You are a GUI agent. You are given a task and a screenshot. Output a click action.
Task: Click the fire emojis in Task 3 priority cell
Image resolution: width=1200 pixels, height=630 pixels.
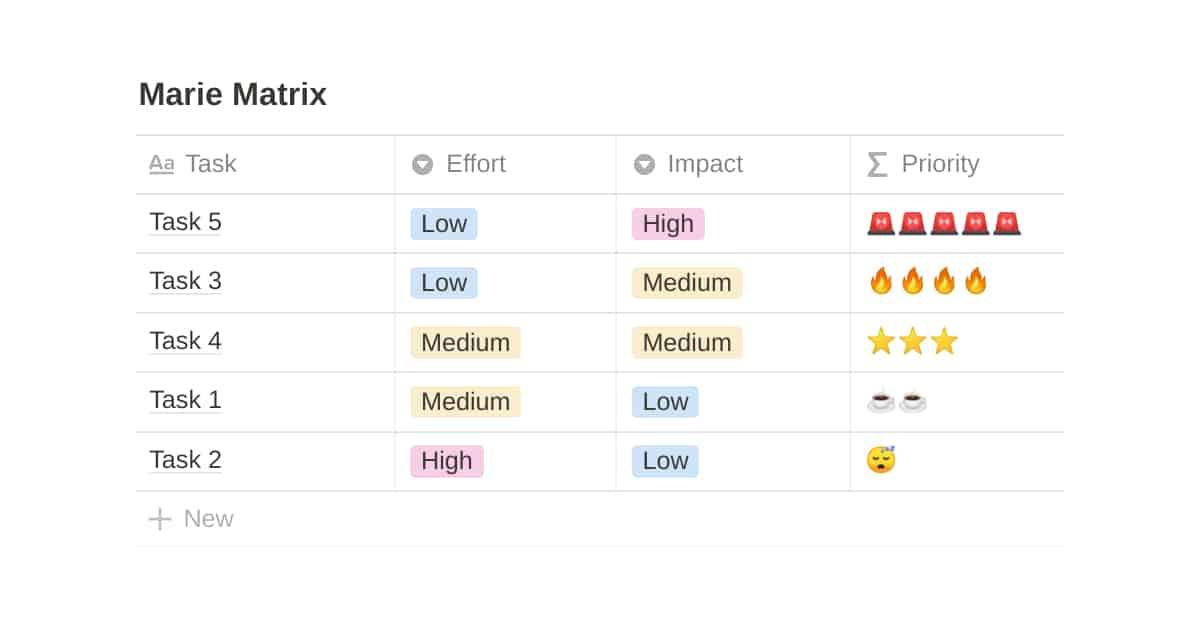coord(929,281)
